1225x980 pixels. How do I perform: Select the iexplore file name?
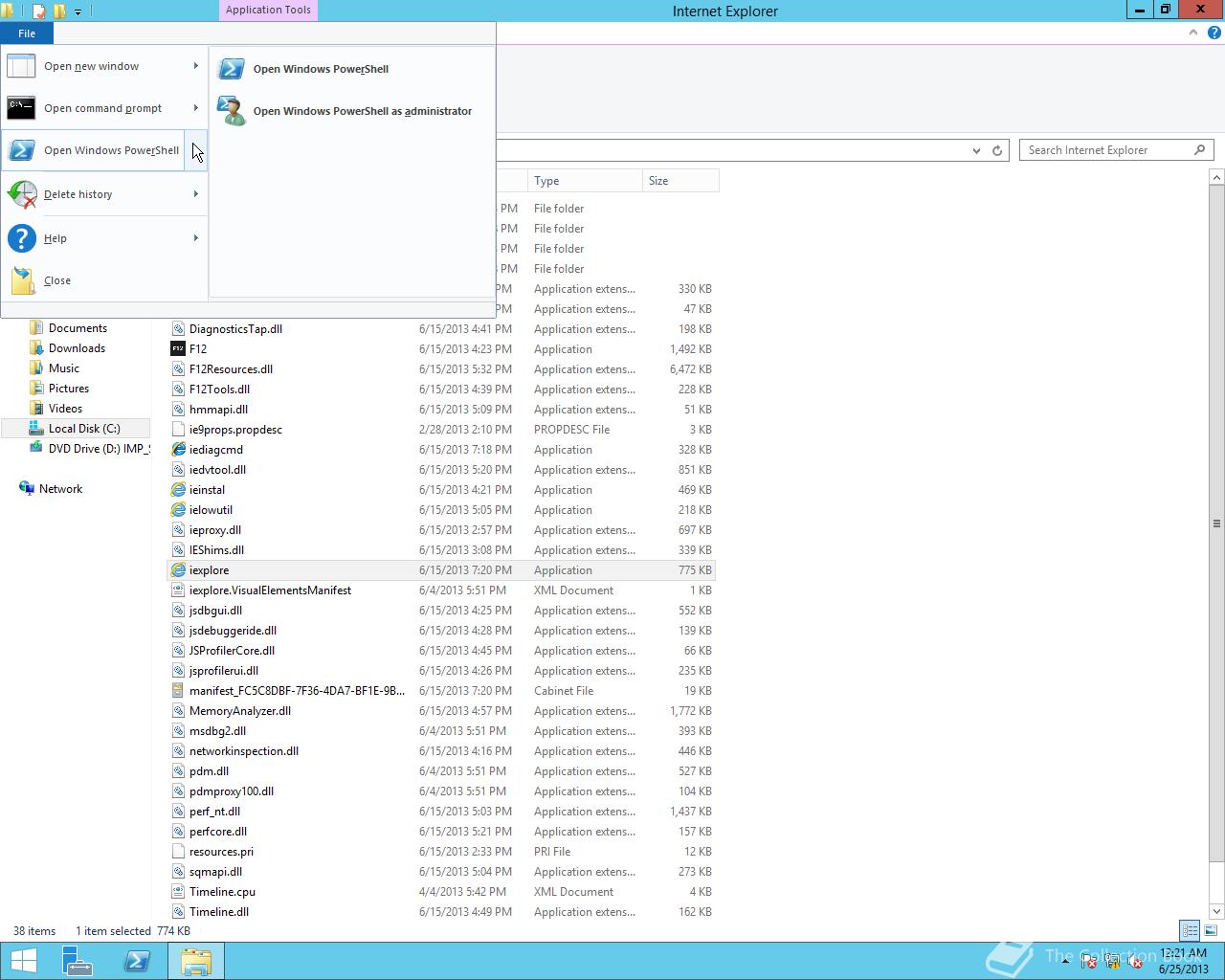[x=209, y=570]
